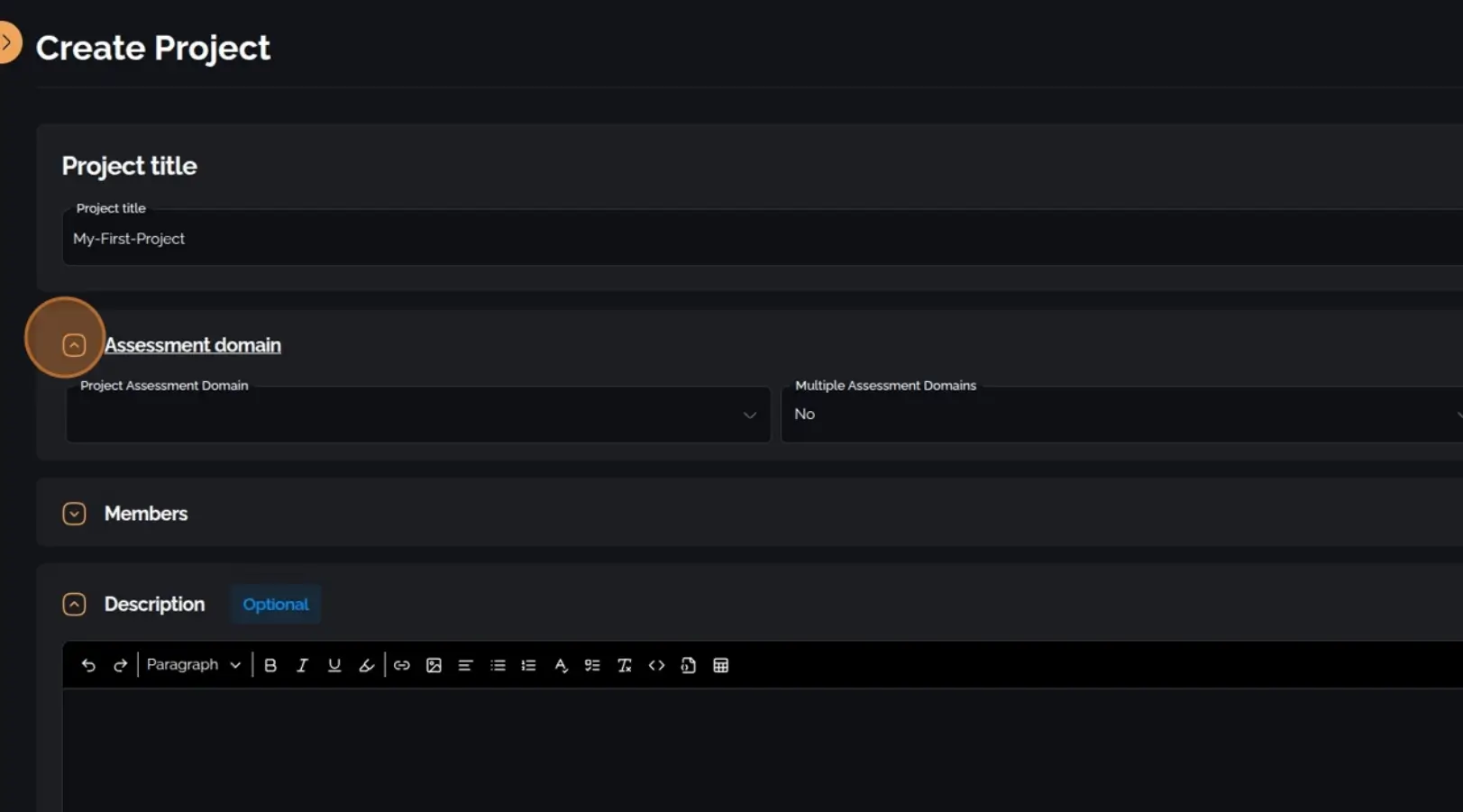
Task: Apply a bulleted list in the editor
Action: [497, 665]
